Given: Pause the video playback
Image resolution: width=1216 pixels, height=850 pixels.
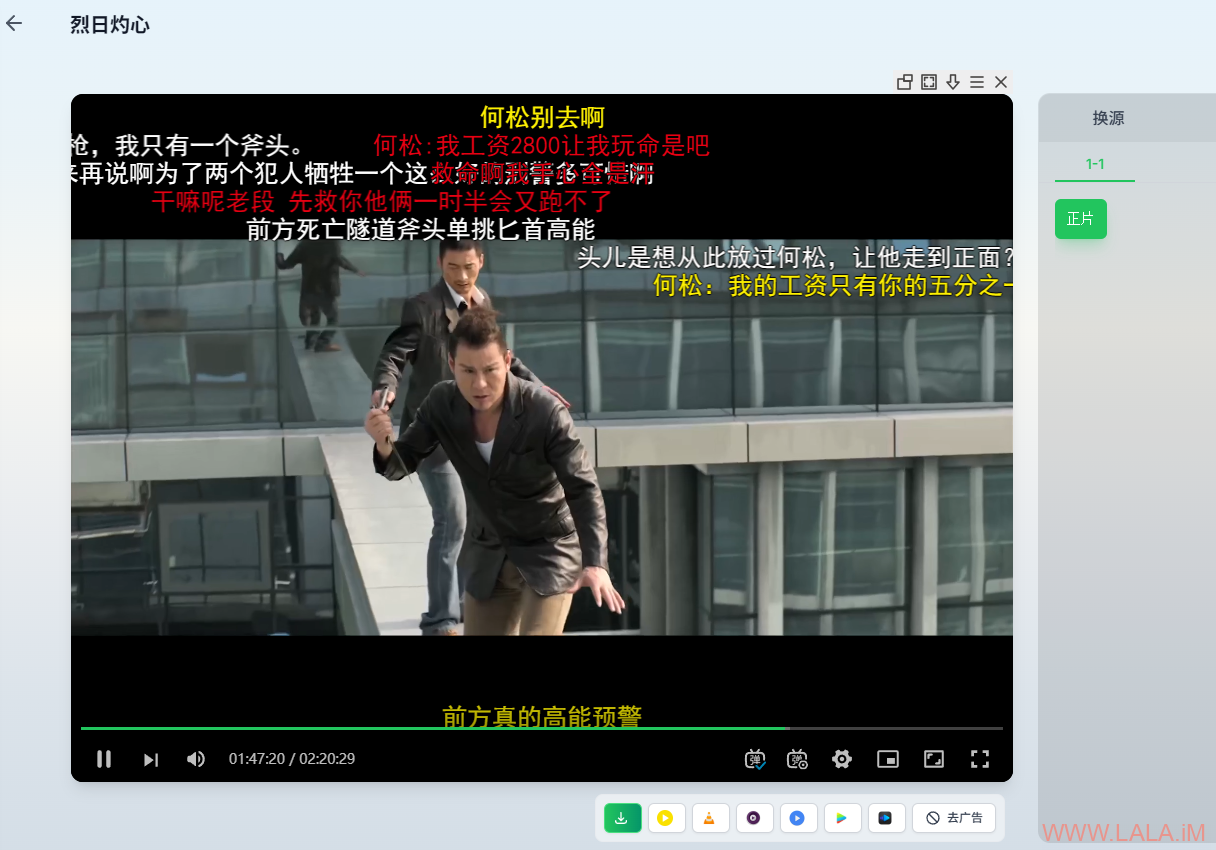Looking at the screenshot, I should 104,759.
